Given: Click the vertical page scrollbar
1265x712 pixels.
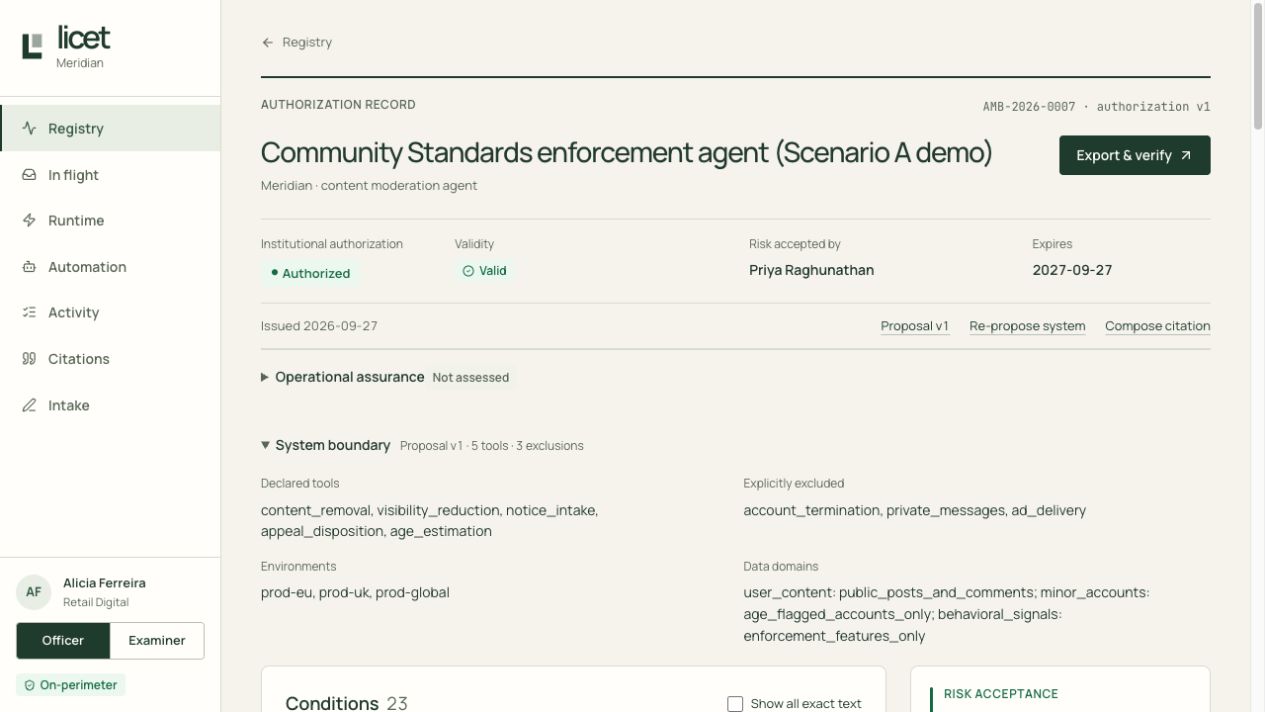Looking at the screenshot, I should click(1258, 66).
